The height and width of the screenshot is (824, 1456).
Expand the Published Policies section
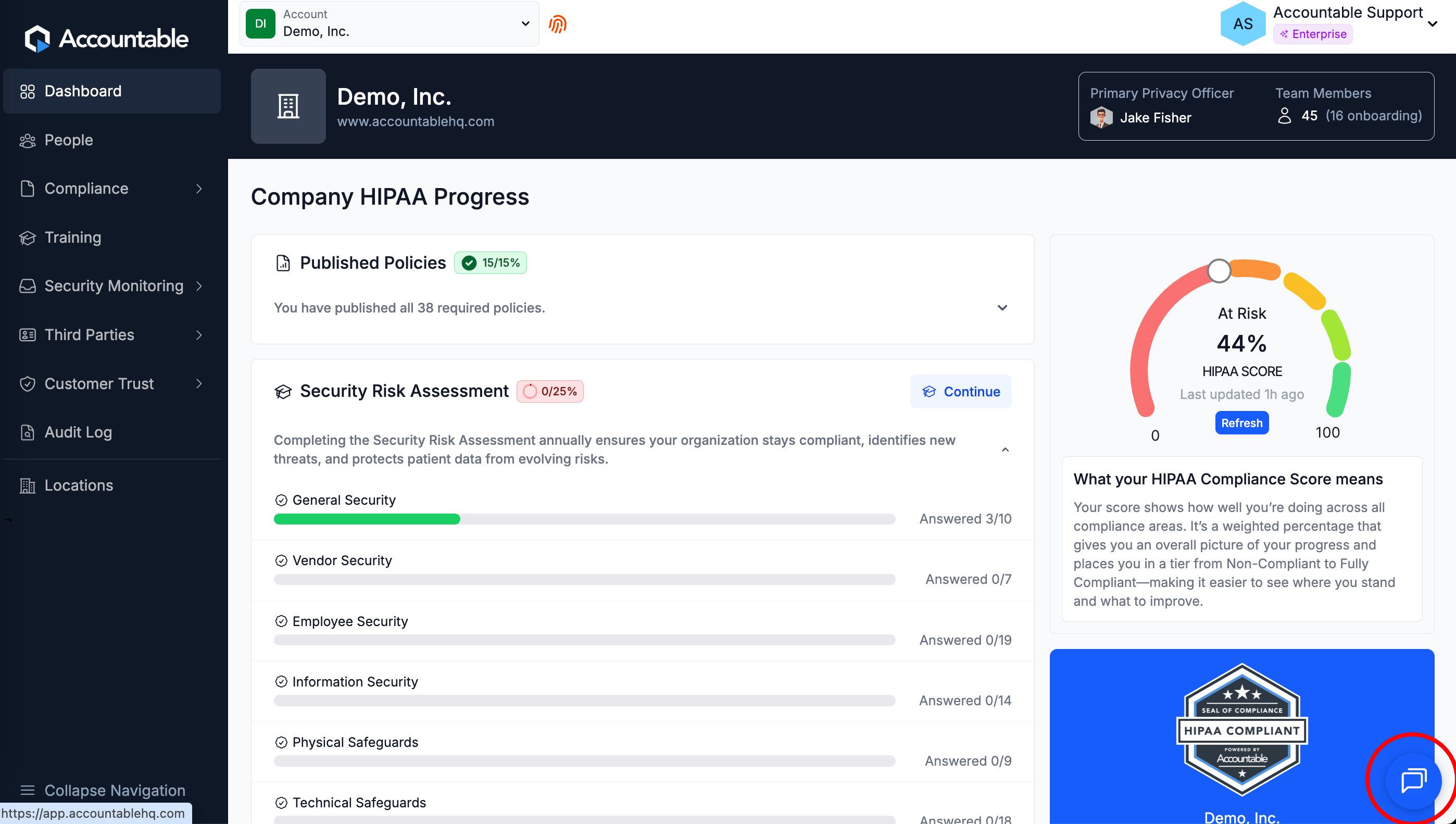click(x=1002, y=308)
